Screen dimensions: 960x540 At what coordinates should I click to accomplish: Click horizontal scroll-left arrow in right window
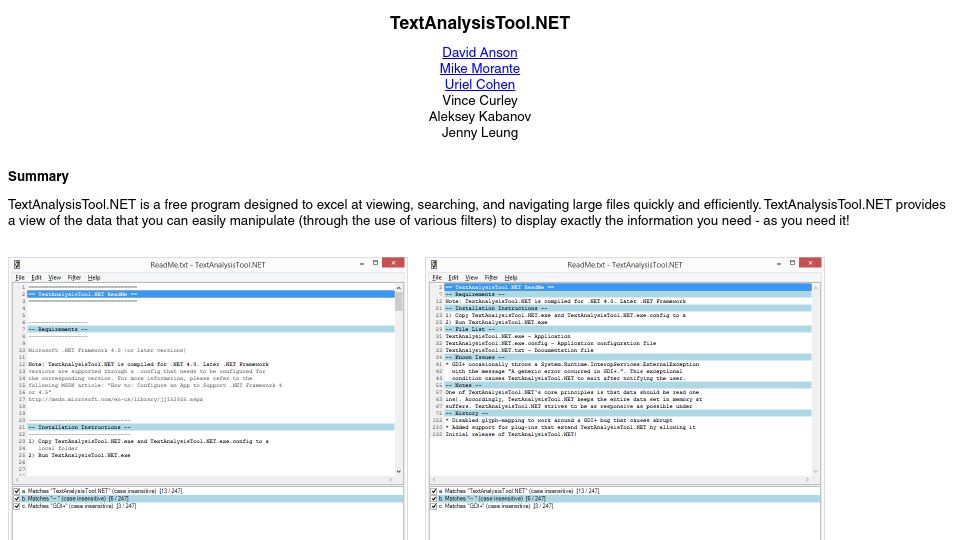click(x=434, y=479)
